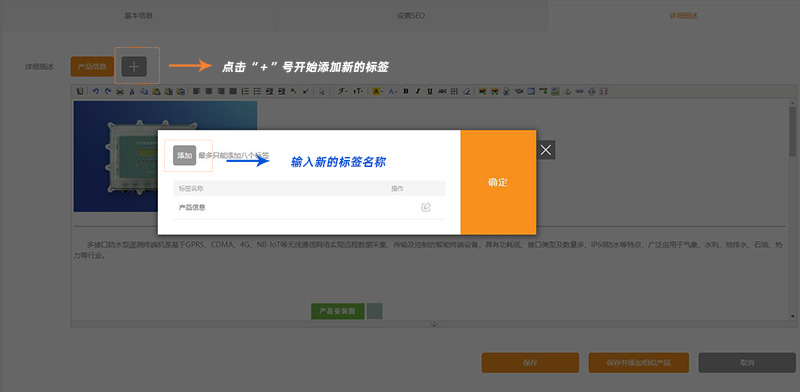Click 标签名称 column header
This screenshot has height=392, width=800.
pos(191,188)
